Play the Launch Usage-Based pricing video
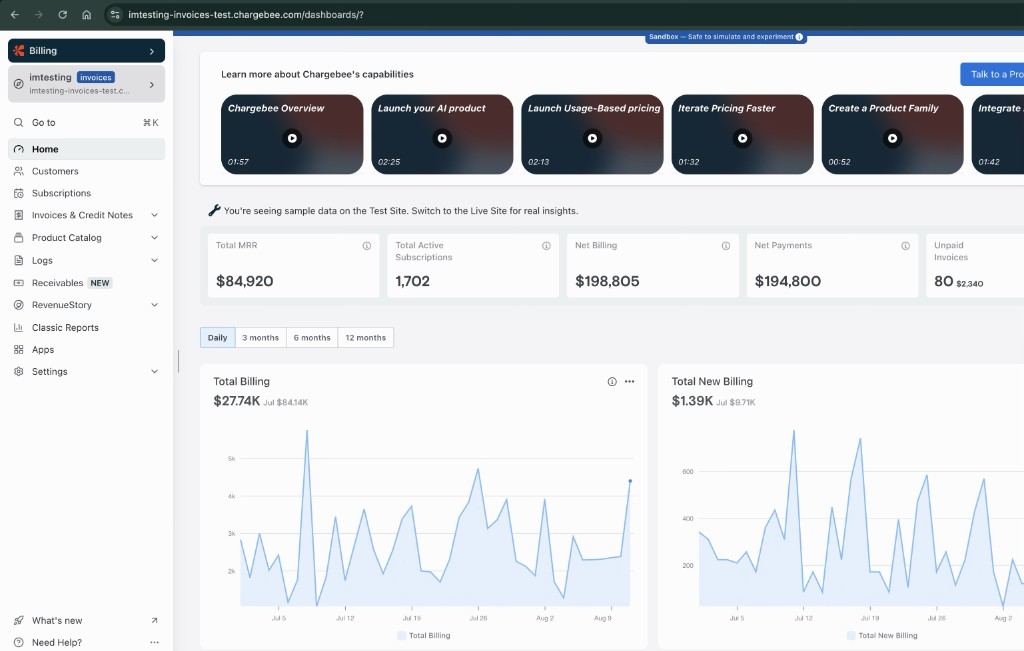This screenshot has height=651, width=1024. [x=592, y=138]
